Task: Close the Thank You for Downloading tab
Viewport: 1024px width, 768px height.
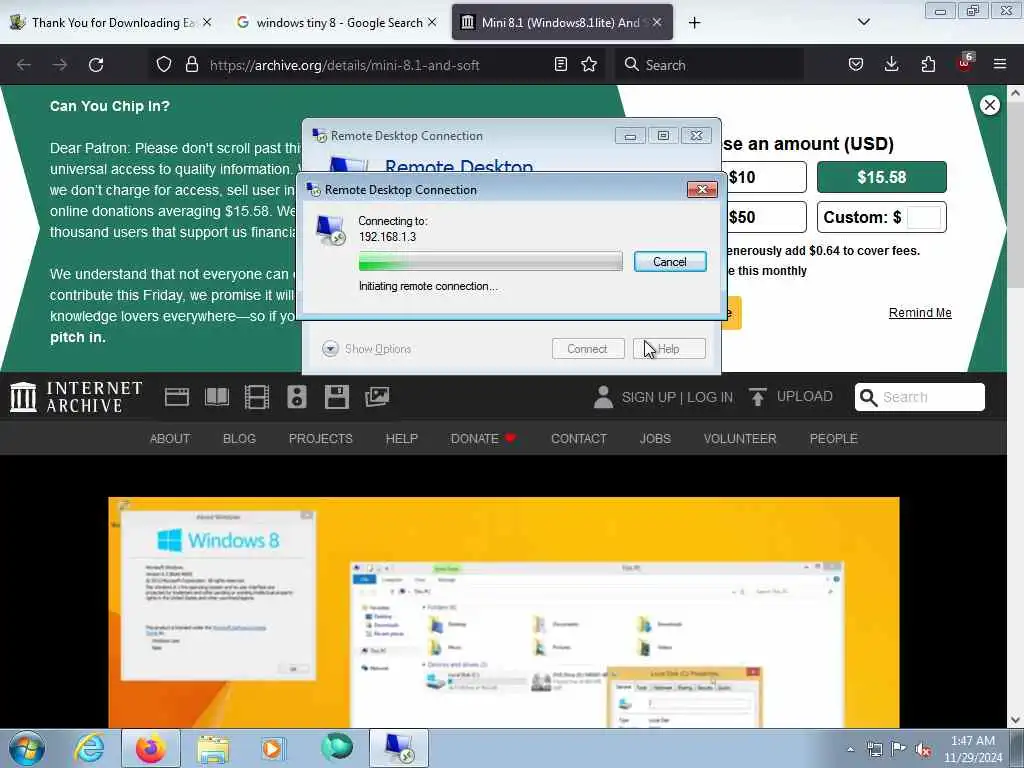Action: tap(207, 22)
